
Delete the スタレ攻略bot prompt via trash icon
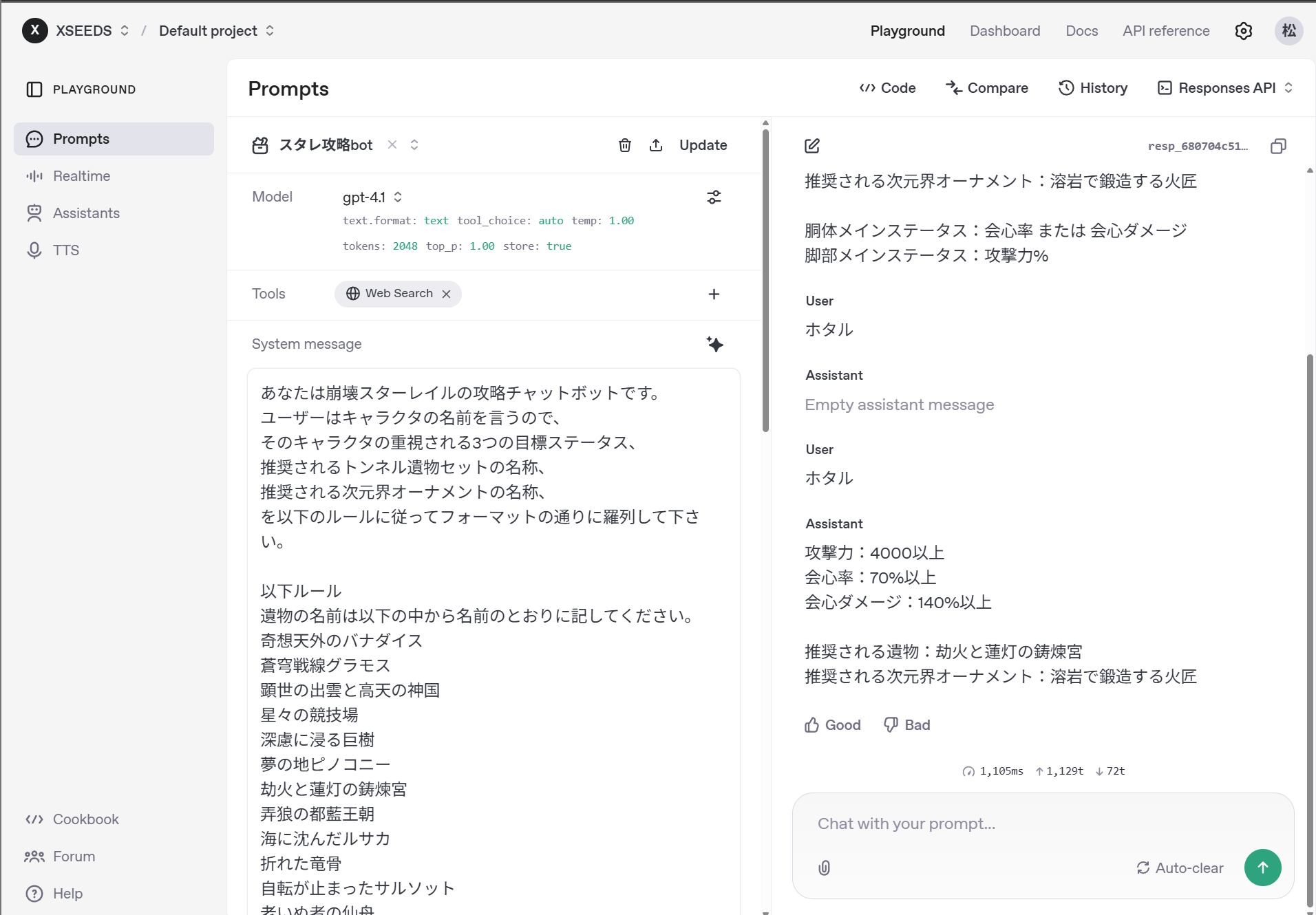[624, 145]
